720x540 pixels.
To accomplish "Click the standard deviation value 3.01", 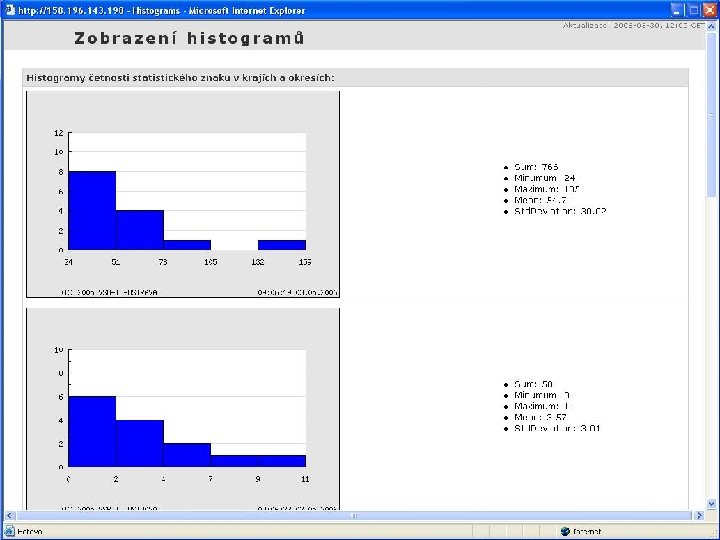I will pyautogui.click(x=590, y=428).
